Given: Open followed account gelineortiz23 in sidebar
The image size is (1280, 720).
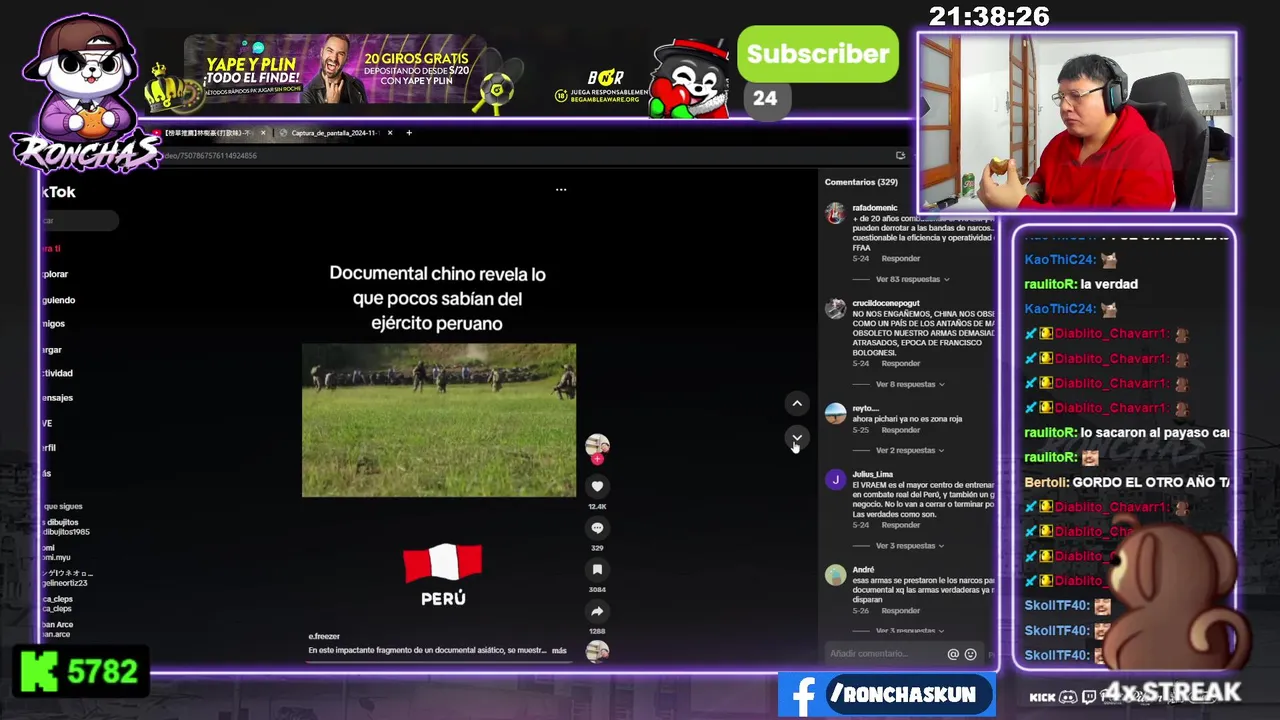Looking at the screenshot, I should (x=65, y=578).
